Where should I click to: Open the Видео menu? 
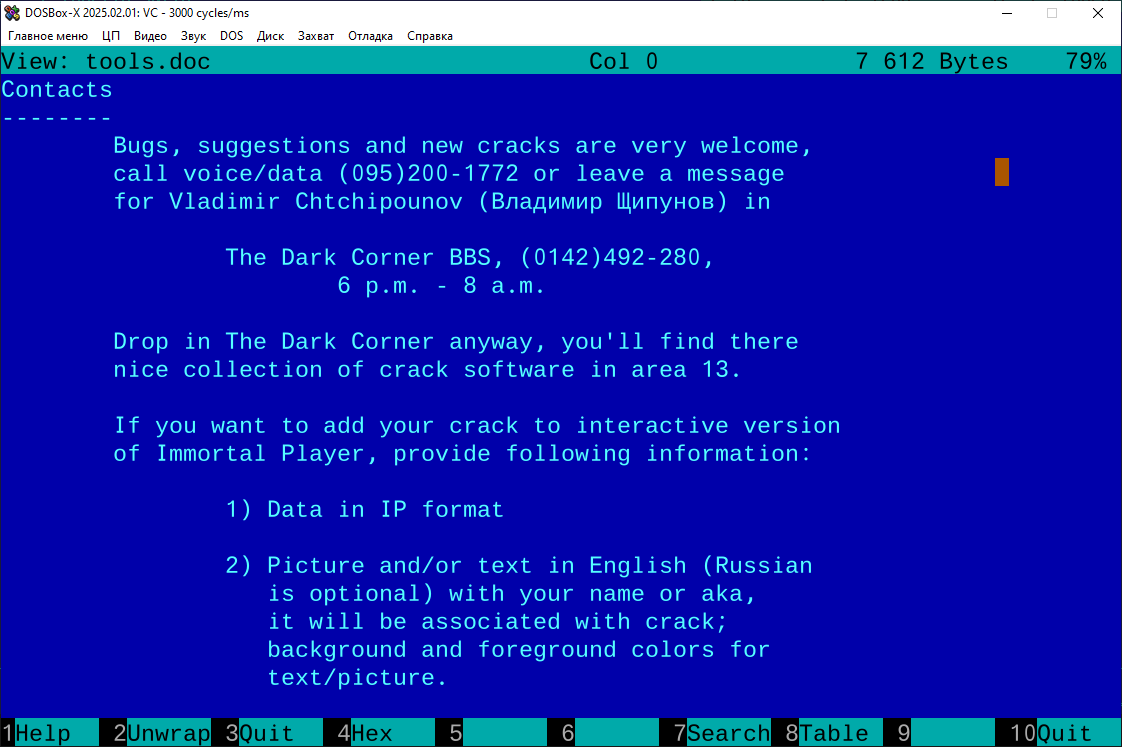[x=150, y=36]
